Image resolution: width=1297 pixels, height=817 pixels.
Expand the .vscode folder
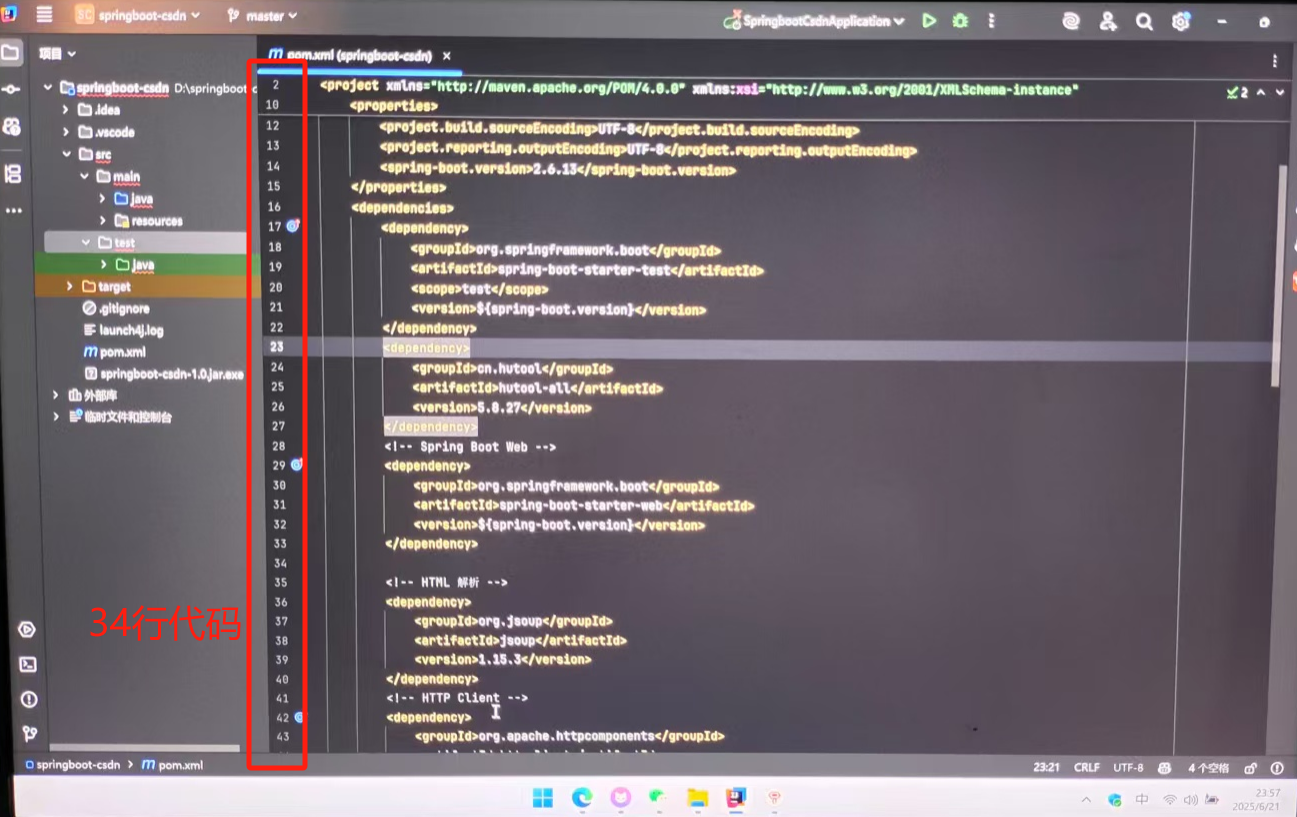[66, 132]
